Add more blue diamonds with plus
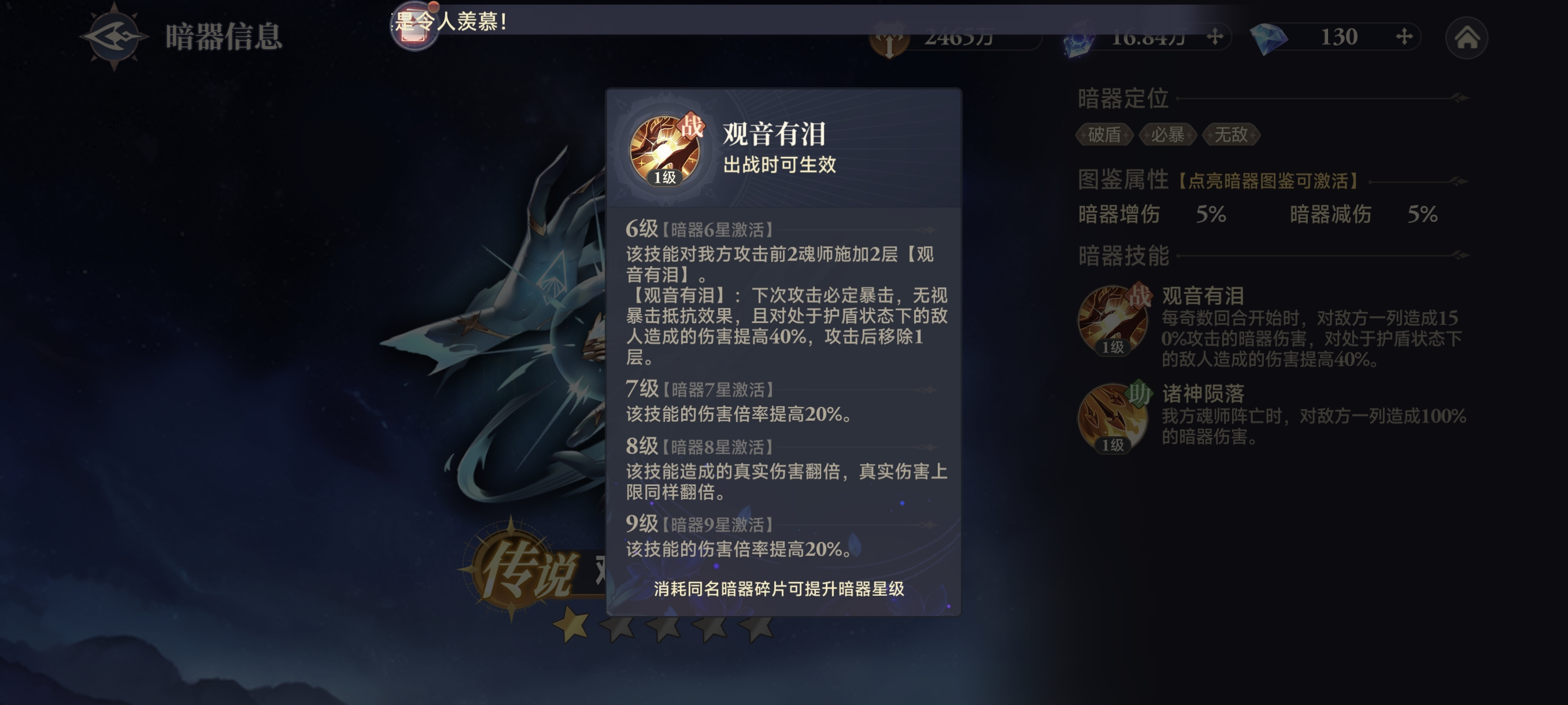The width and height of the screenshot is (1568, 705). pos(1404,36)
